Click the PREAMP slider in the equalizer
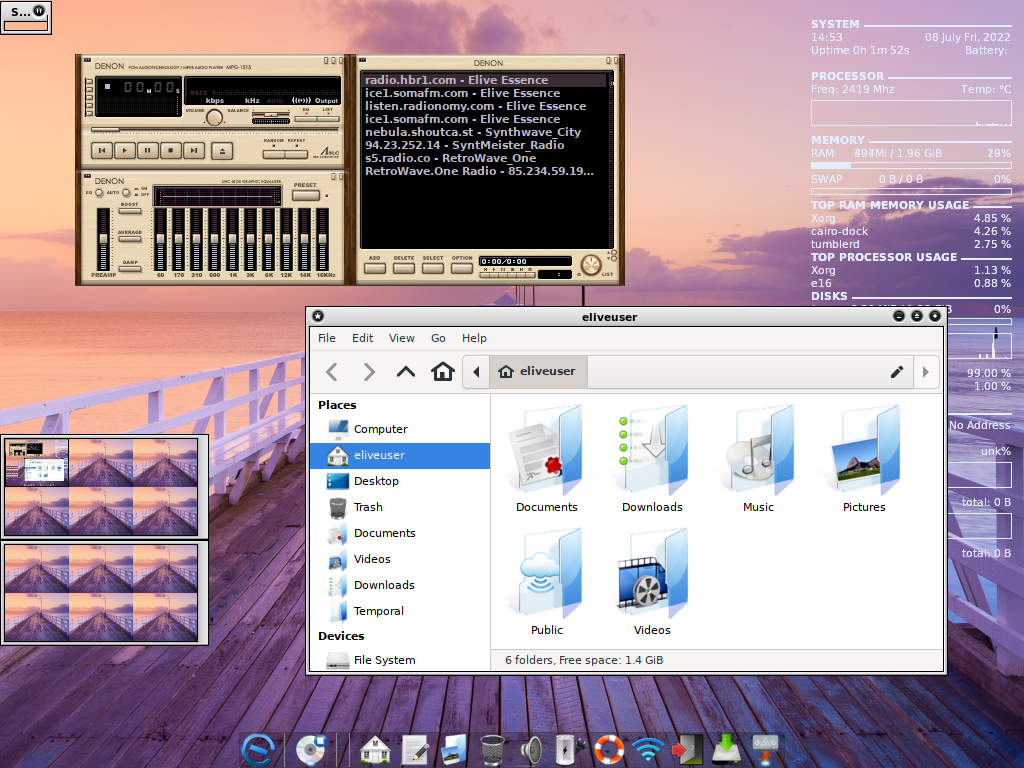Image resolution: width=1024 pixels, height=768 pixels. [x=103, y=239]
